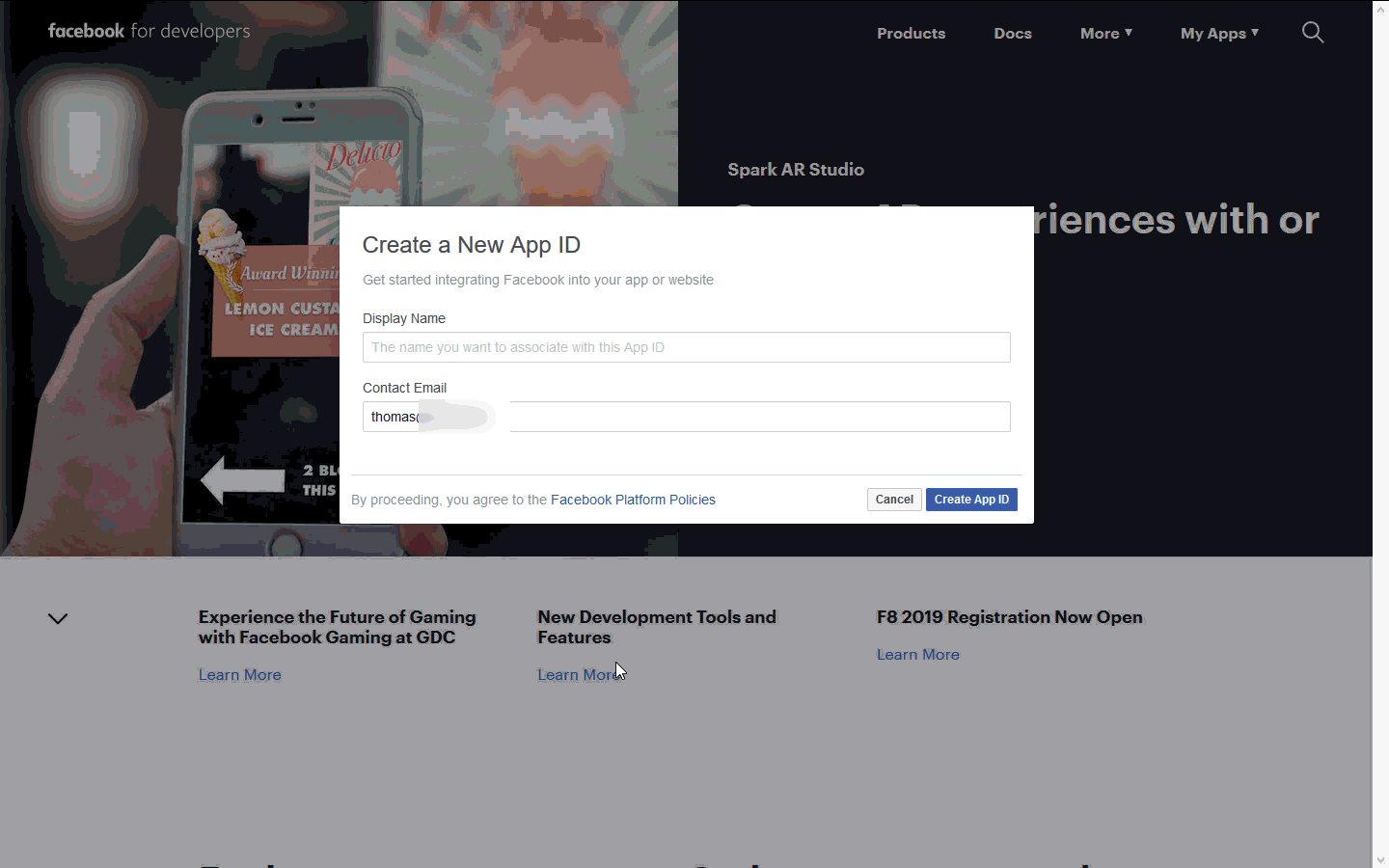
Task: Open Learn More under F8 2019 Registration
Action: coord(918,655)
